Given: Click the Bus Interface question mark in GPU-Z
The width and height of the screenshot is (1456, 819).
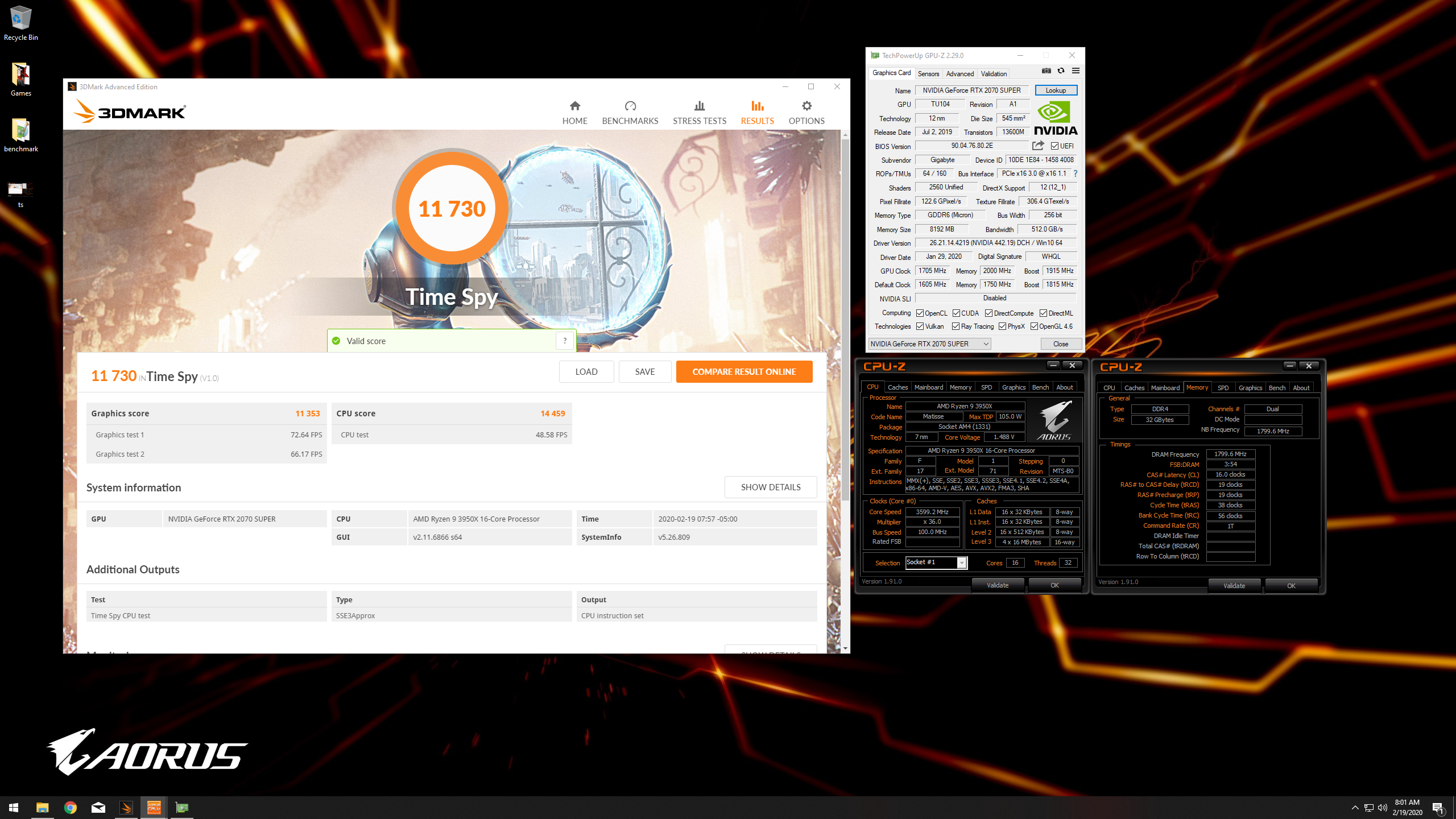Looking at the screenshot, I should 1075,174.
